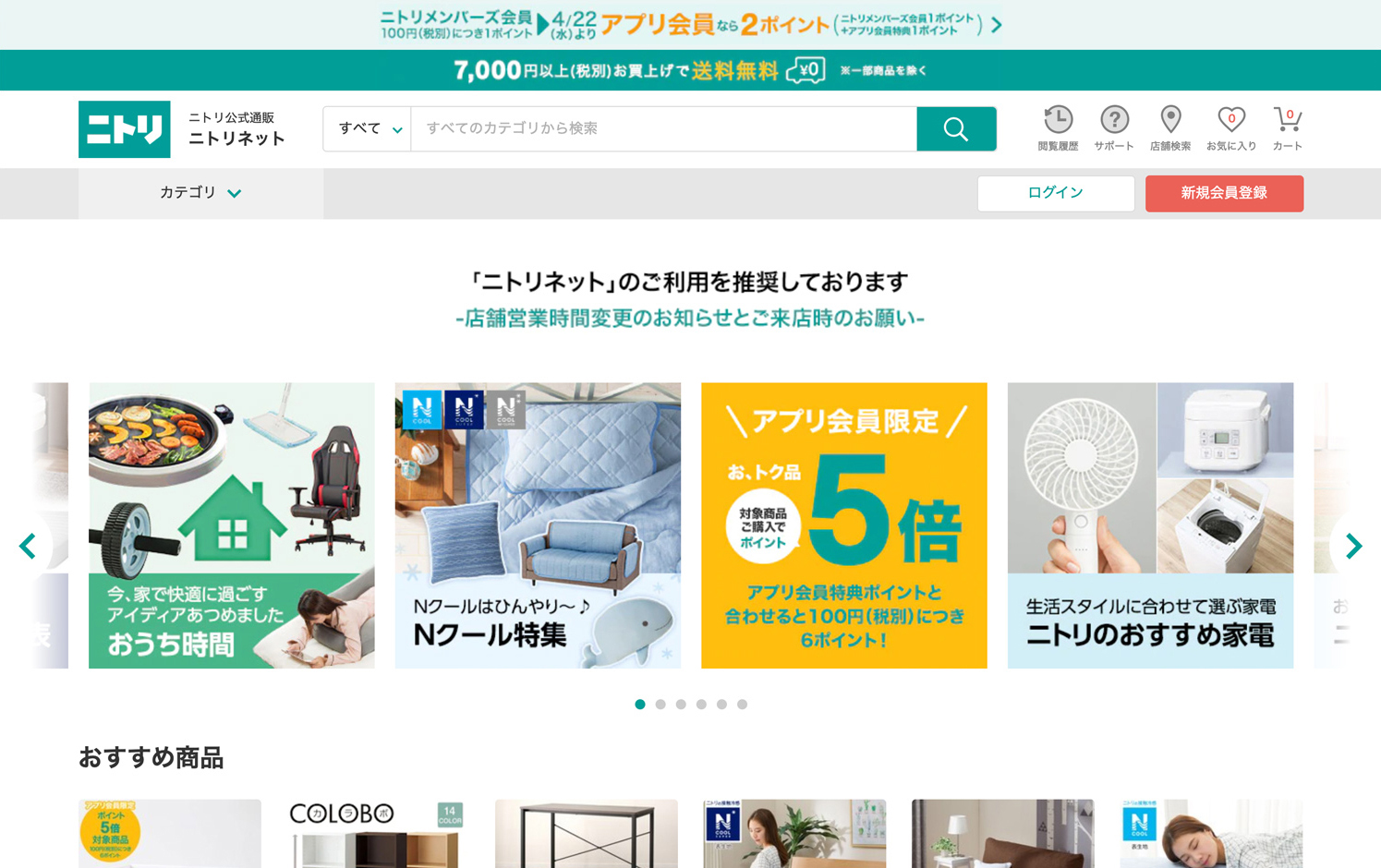Open store search (店舗検索) pin icon
The width and height of the screenshot is (1381, 868).
pos(1170,128)
